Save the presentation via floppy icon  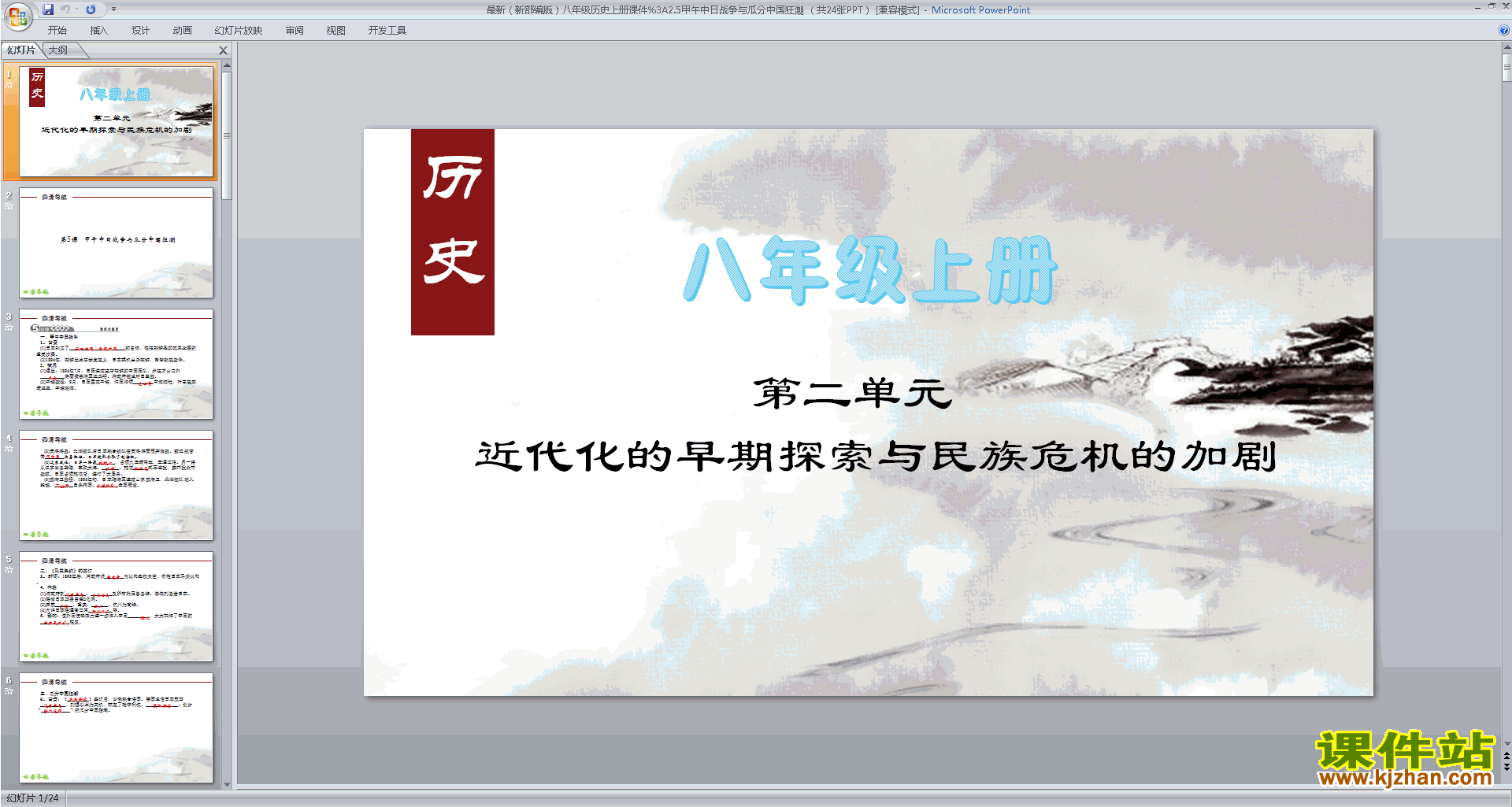click(x=48, y=9)
